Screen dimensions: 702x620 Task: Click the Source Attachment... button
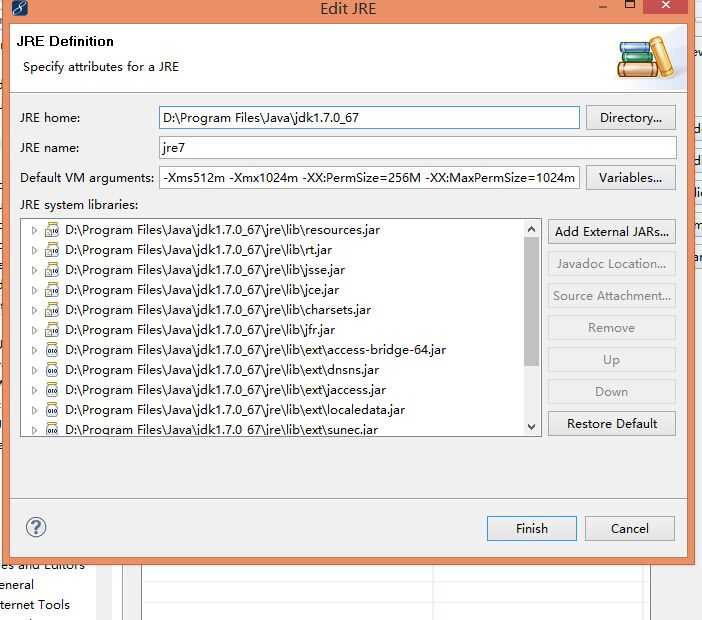pos(612,296)
